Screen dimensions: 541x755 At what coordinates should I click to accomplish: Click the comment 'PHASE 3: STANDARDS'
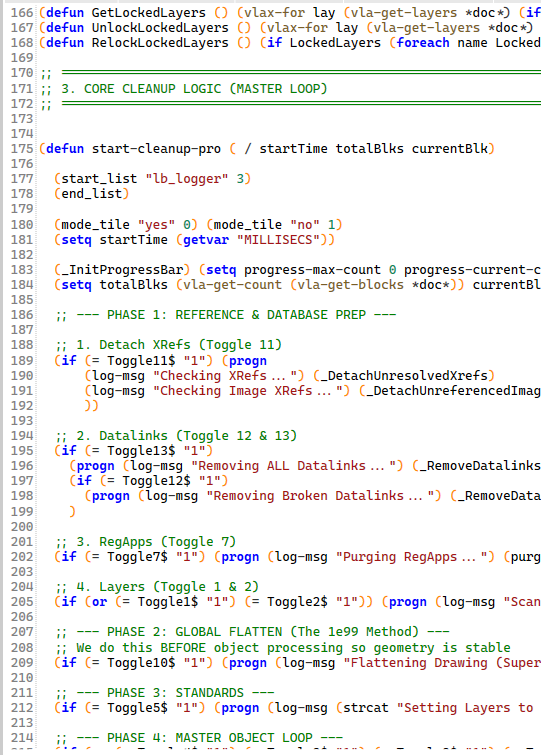pyautogui.click(x=175, y=693)
